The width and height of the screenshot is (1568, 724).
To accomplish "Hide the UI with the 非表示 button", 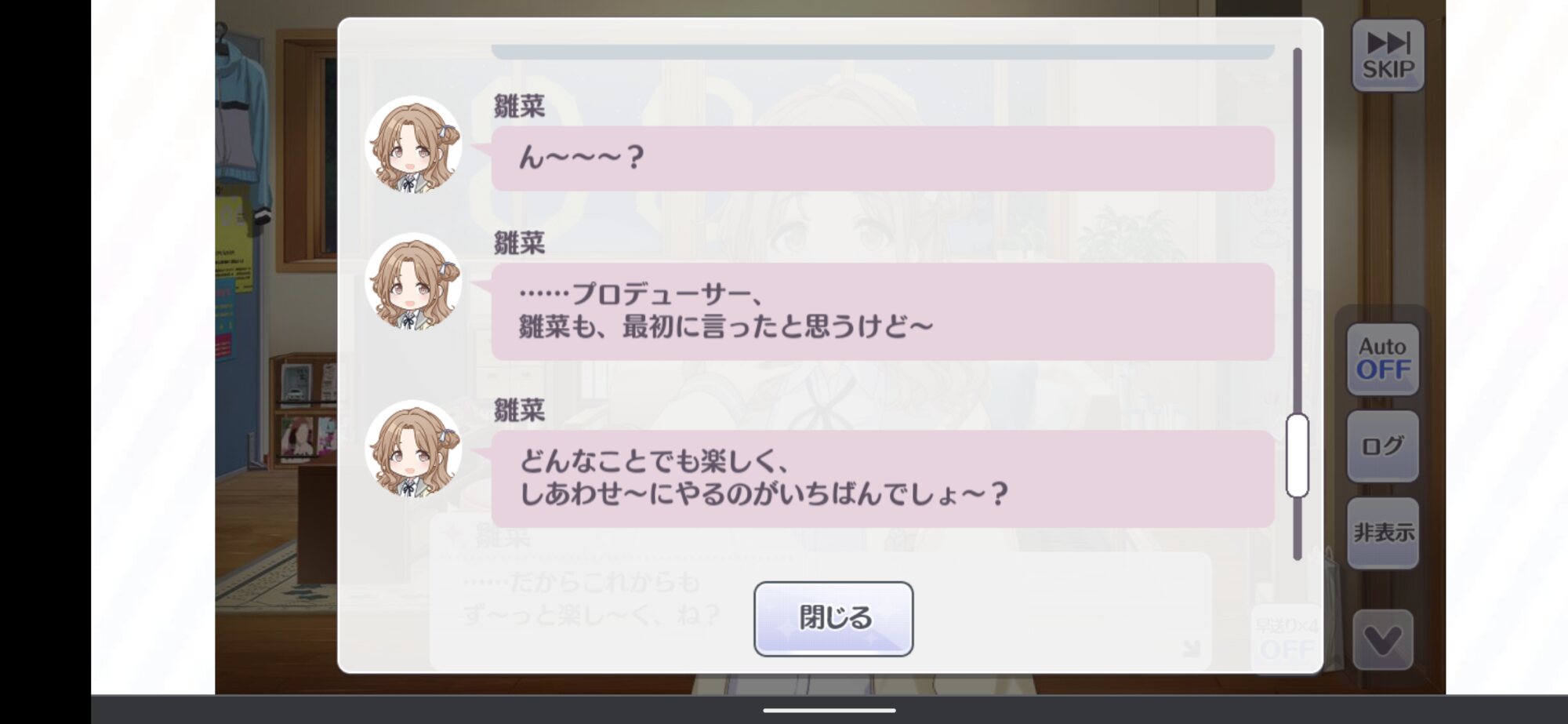I will (x=1383, y=533).
